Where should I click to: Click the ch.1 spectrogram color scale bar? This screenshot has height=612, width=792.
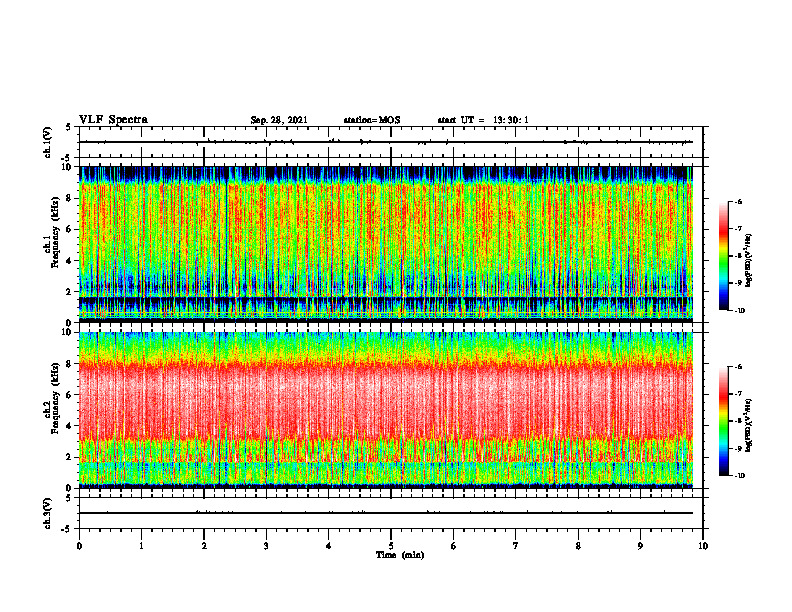pos(723,256)
